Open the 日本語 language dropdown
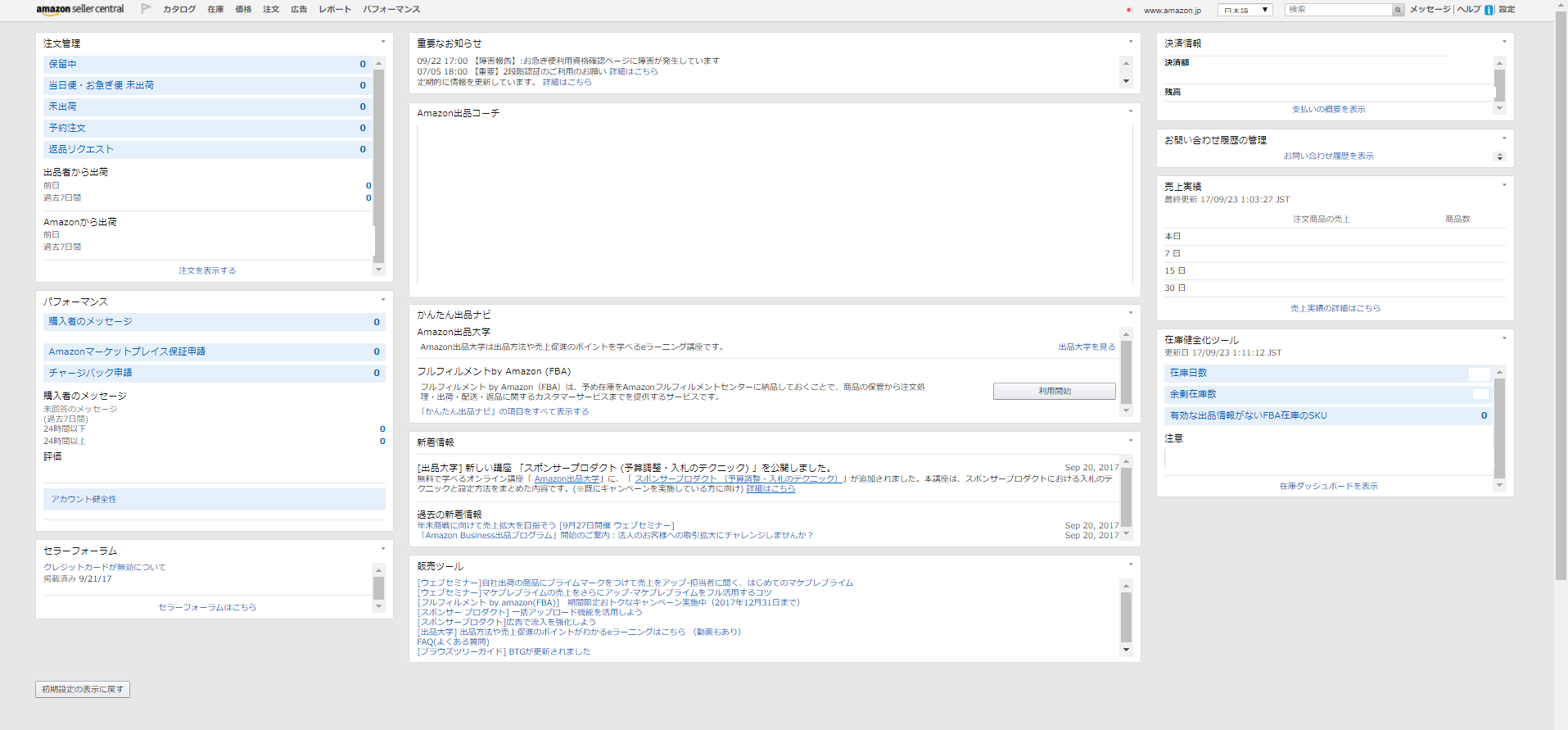This screenshot has width=1568, height=730. [x=1245, y=10]
